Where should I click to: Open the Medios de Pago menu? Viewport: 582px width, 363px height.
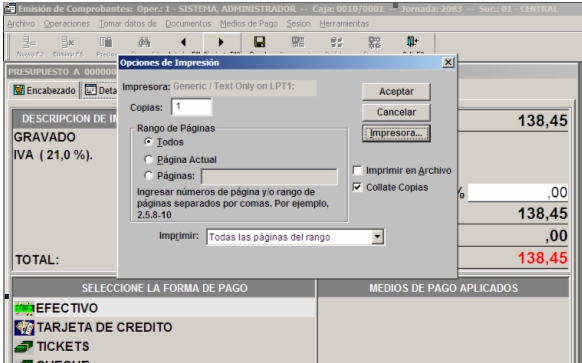[249, 24]
